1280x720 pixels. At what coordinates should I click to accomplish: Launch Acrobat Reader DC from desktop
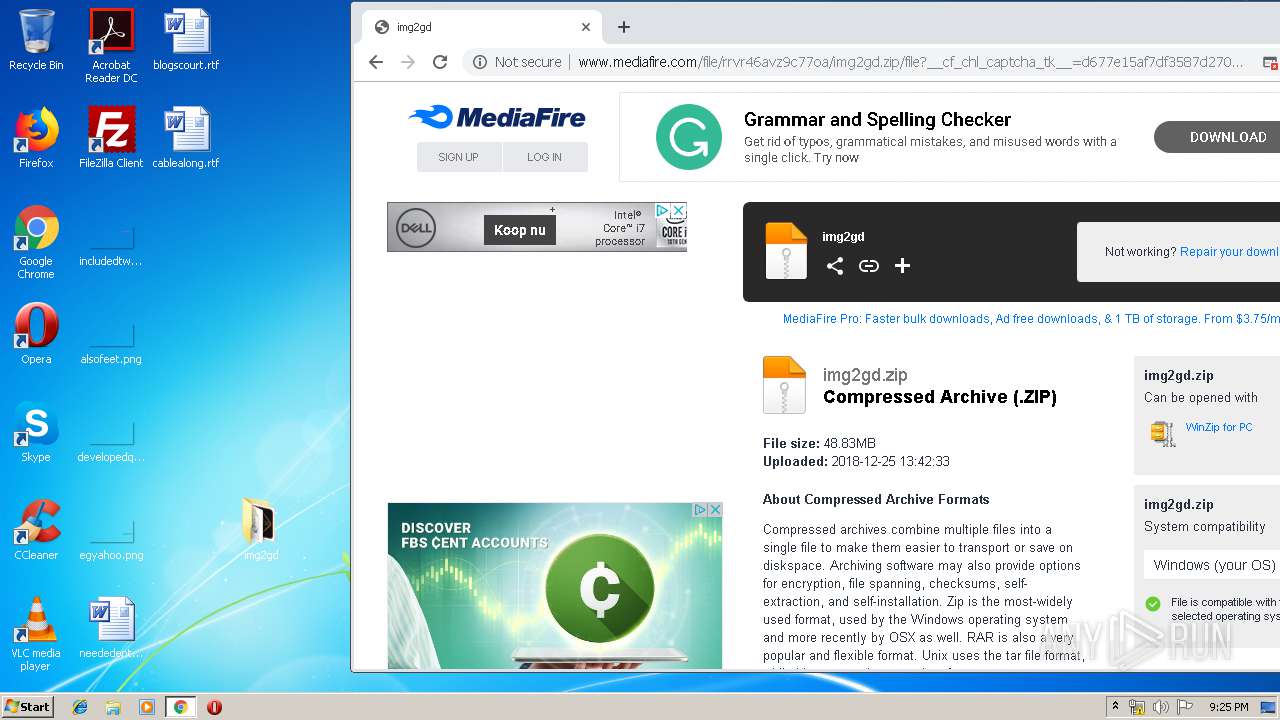tap(111, 46)
